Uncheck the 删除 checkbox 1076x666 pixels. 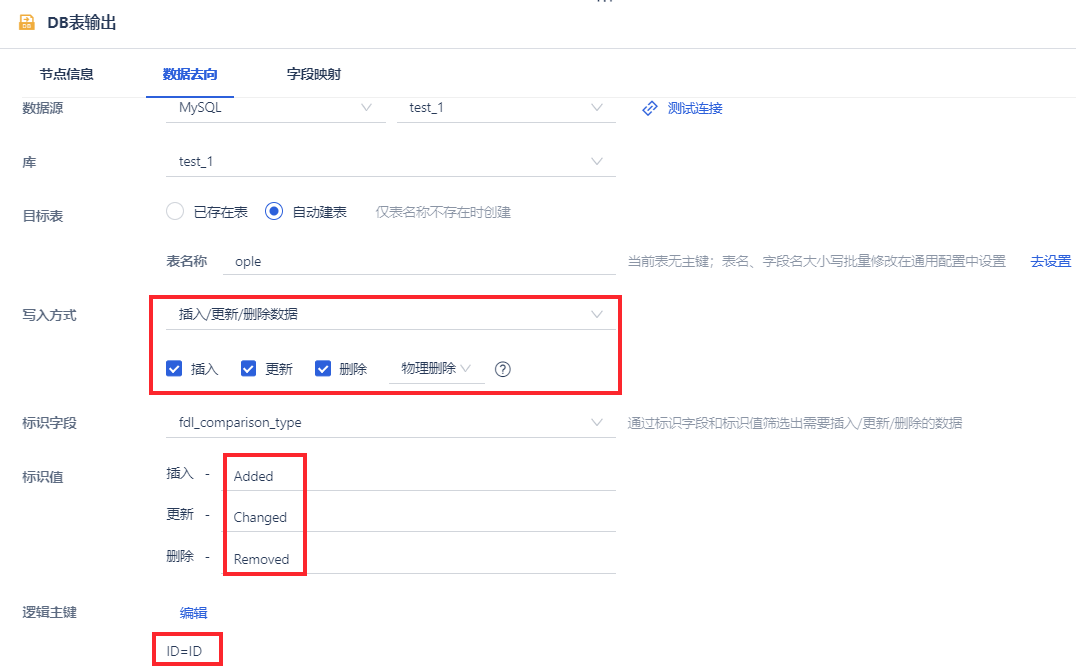(x=323, y=368)
